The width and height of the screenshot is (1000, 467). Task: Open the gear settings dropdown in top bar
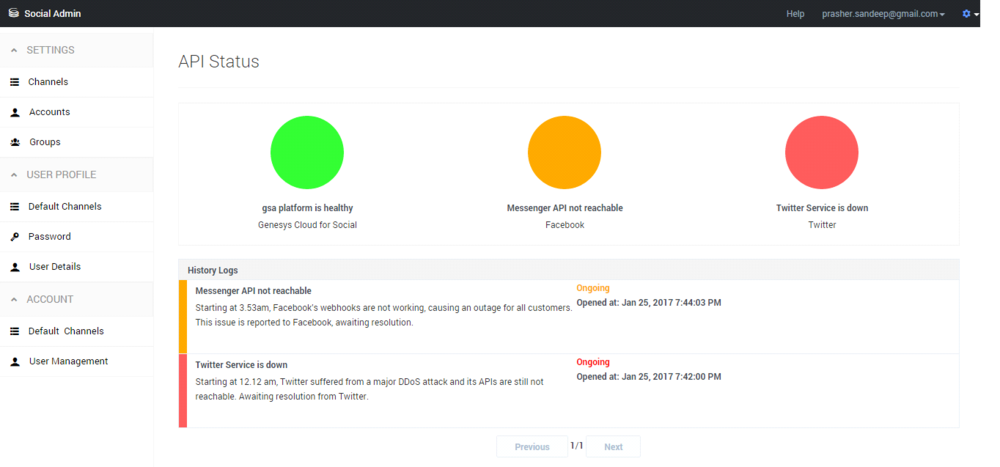[x=969, y=14]
